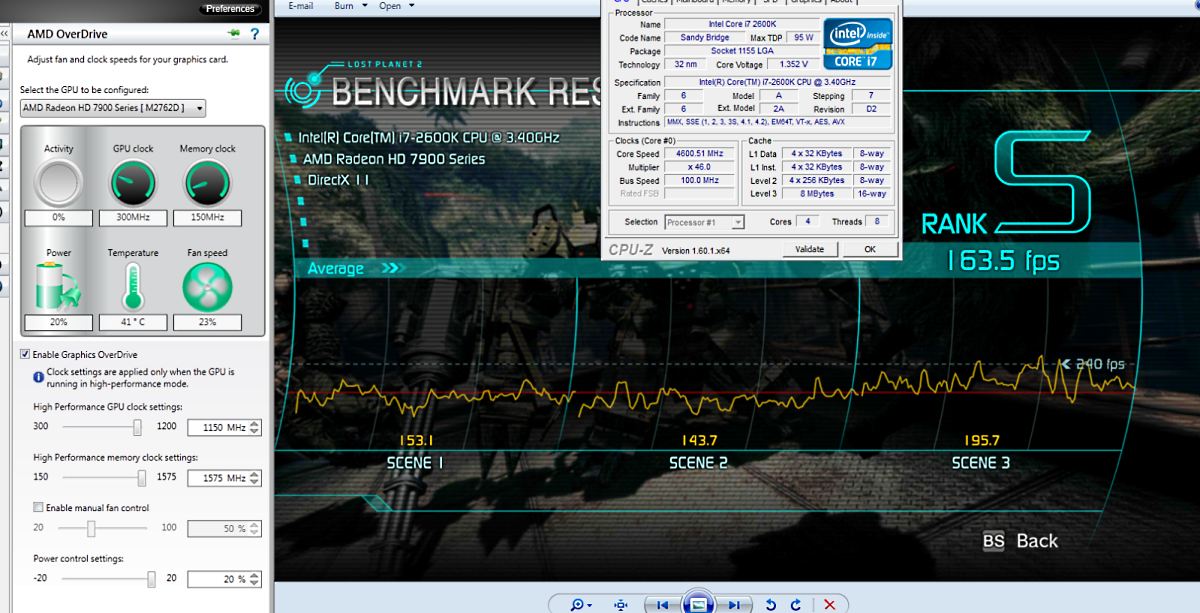Screen dimensions: 1200x613
Task: Click the green pin icon in OverDrive header
Action: pyautogui.click(x=234, y=33)
